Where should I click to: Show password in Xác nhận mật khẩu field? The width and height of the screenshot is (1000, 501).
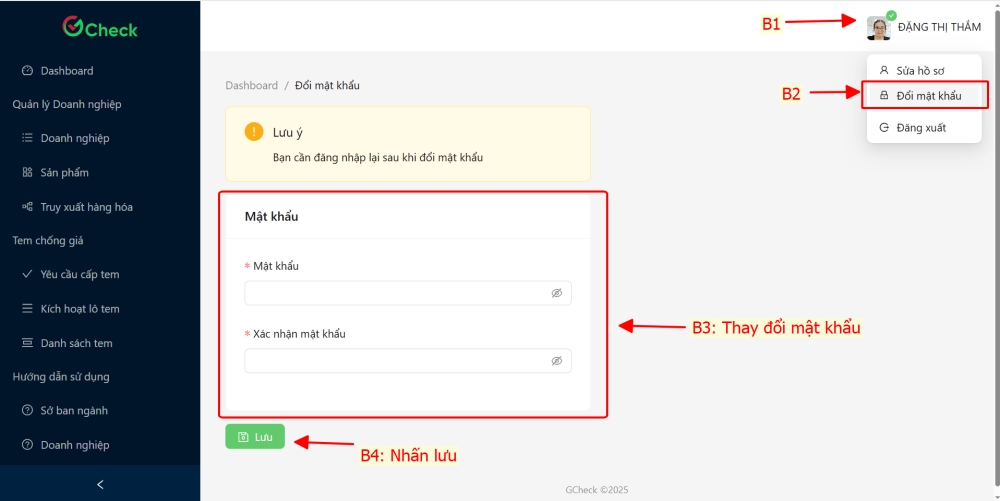pos(557,361)
